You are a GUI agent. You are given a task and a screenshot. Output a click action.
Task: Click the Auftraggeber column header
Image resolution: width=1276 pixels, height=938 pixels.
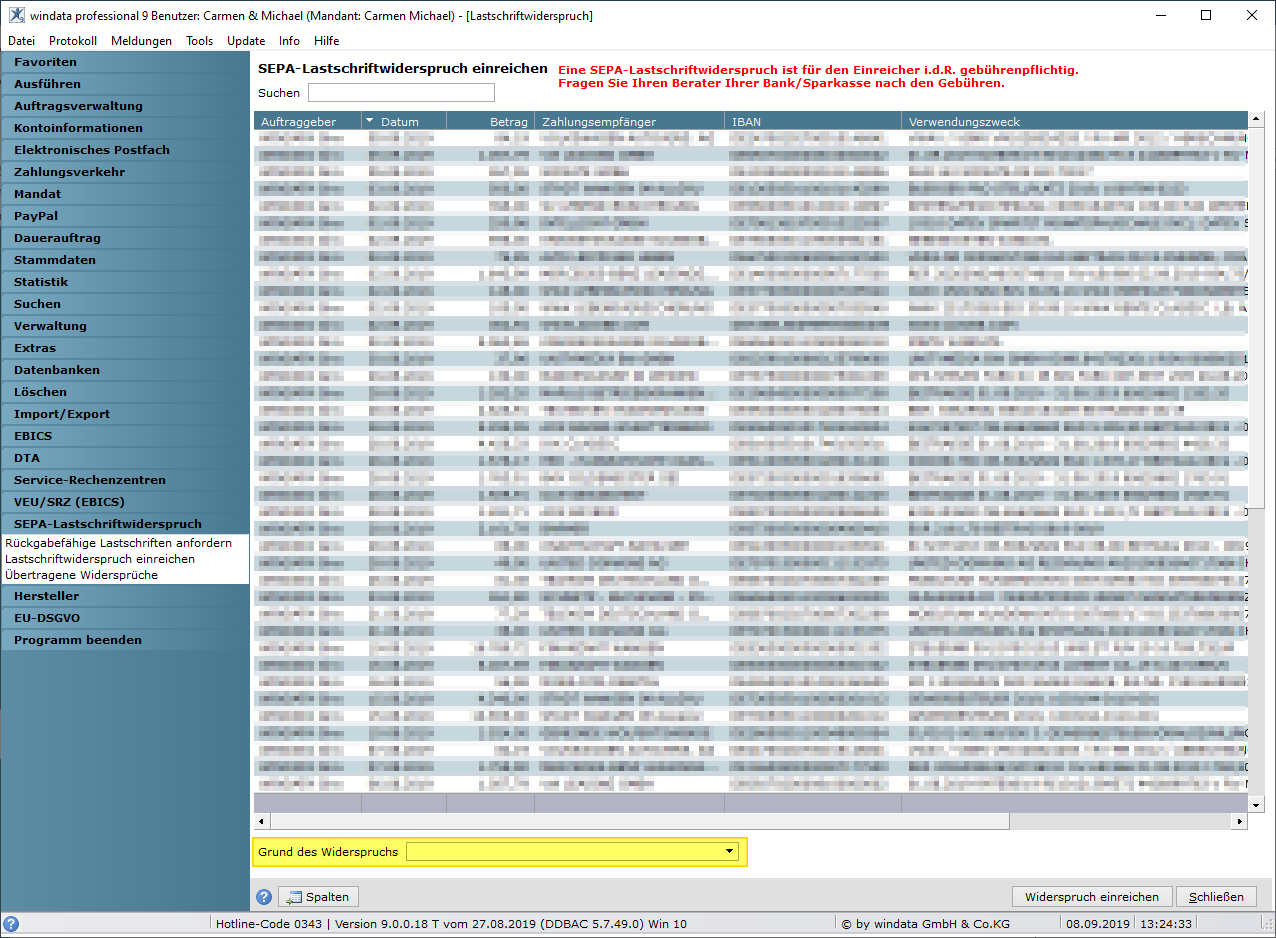click(307, 122)
